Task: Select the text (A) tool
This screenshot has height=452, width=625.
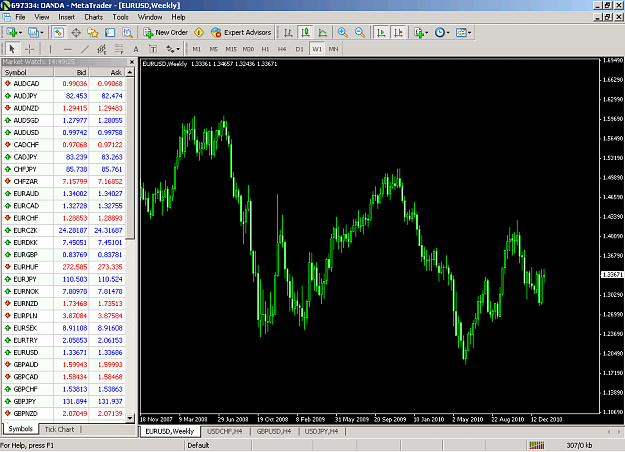Action: [136, 49]
